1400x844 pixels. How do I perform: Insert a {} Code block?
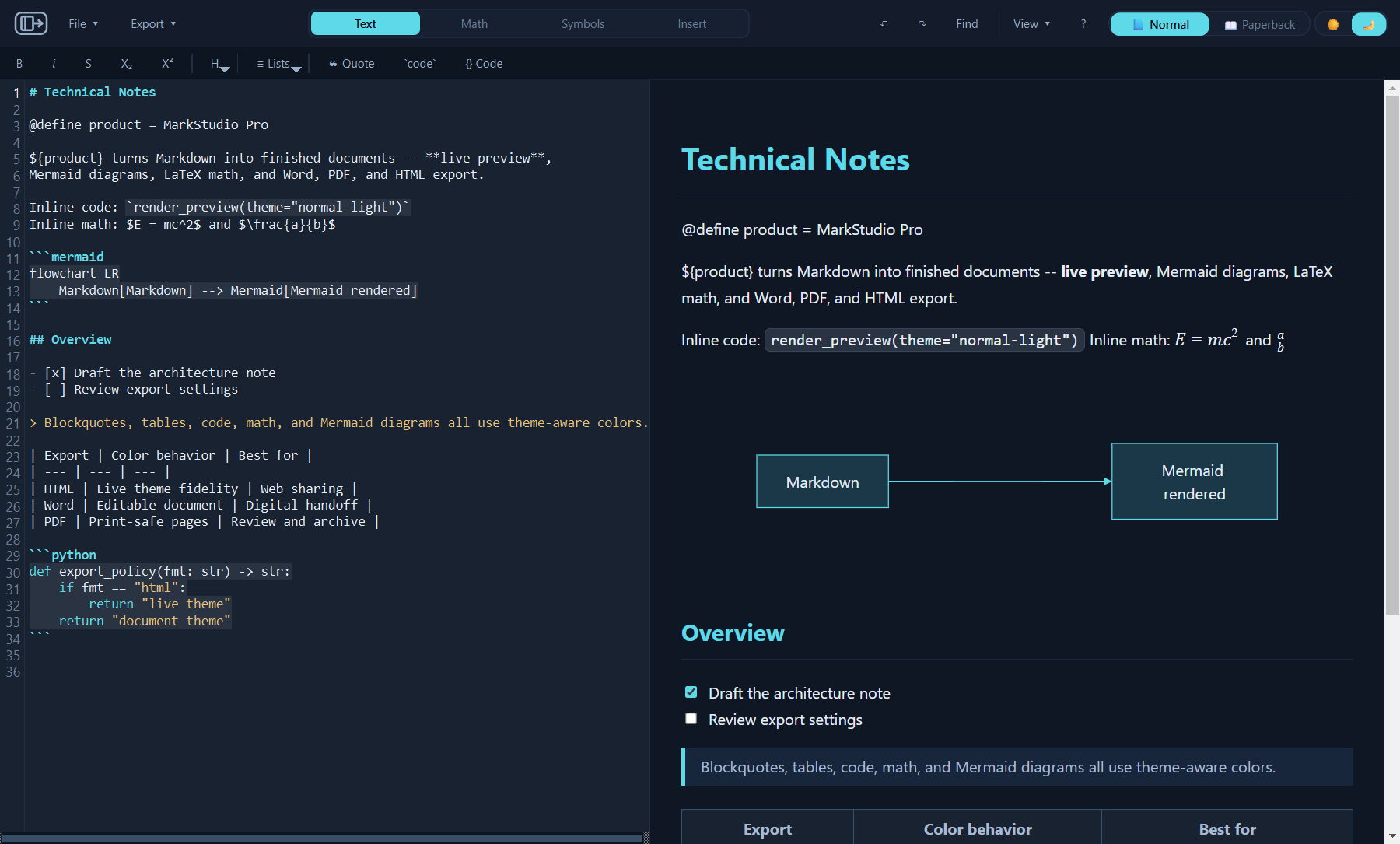[x=484, y=64]
